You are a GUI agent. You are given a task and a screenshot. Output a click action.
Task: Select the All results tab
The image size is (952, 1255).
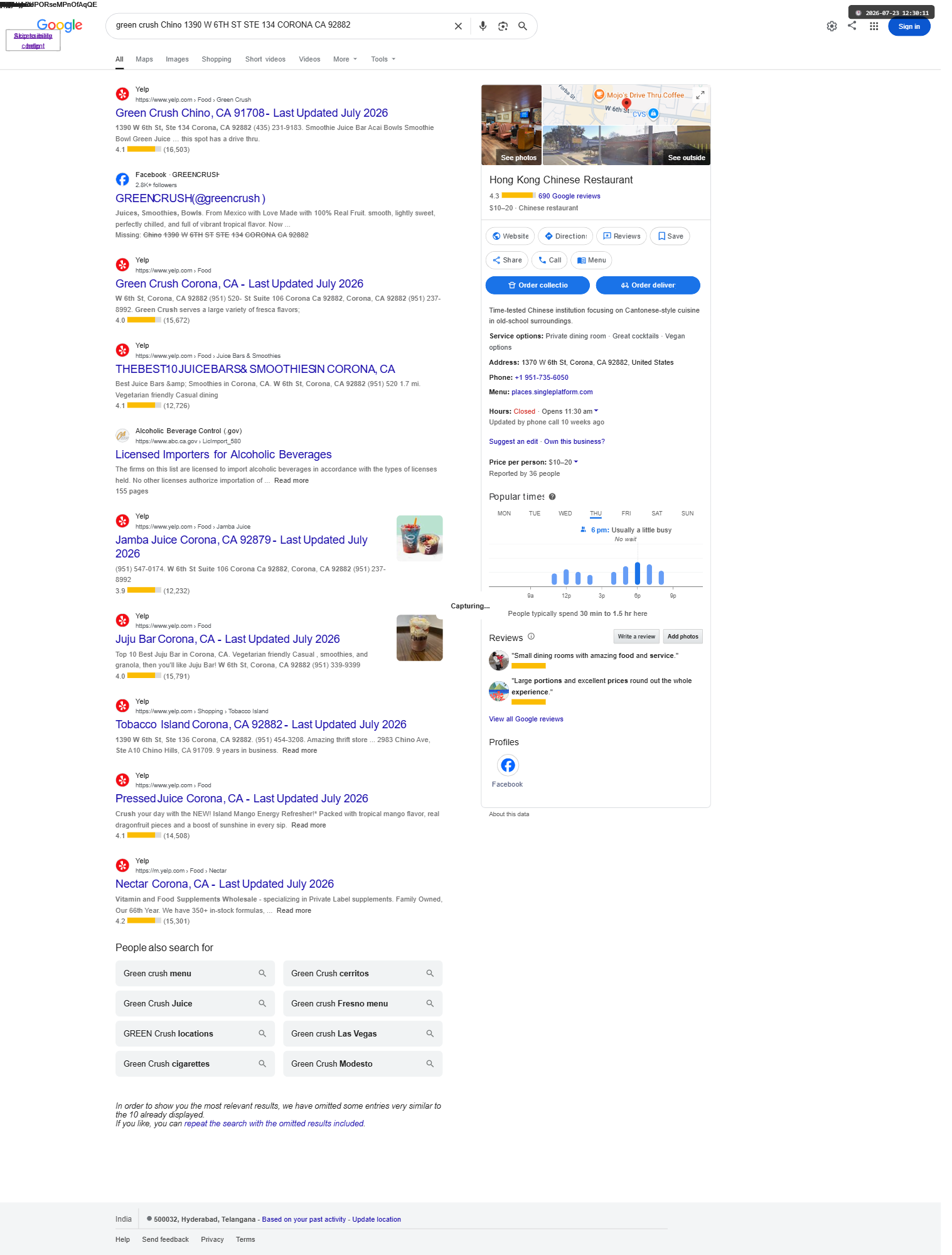[119, 59]
